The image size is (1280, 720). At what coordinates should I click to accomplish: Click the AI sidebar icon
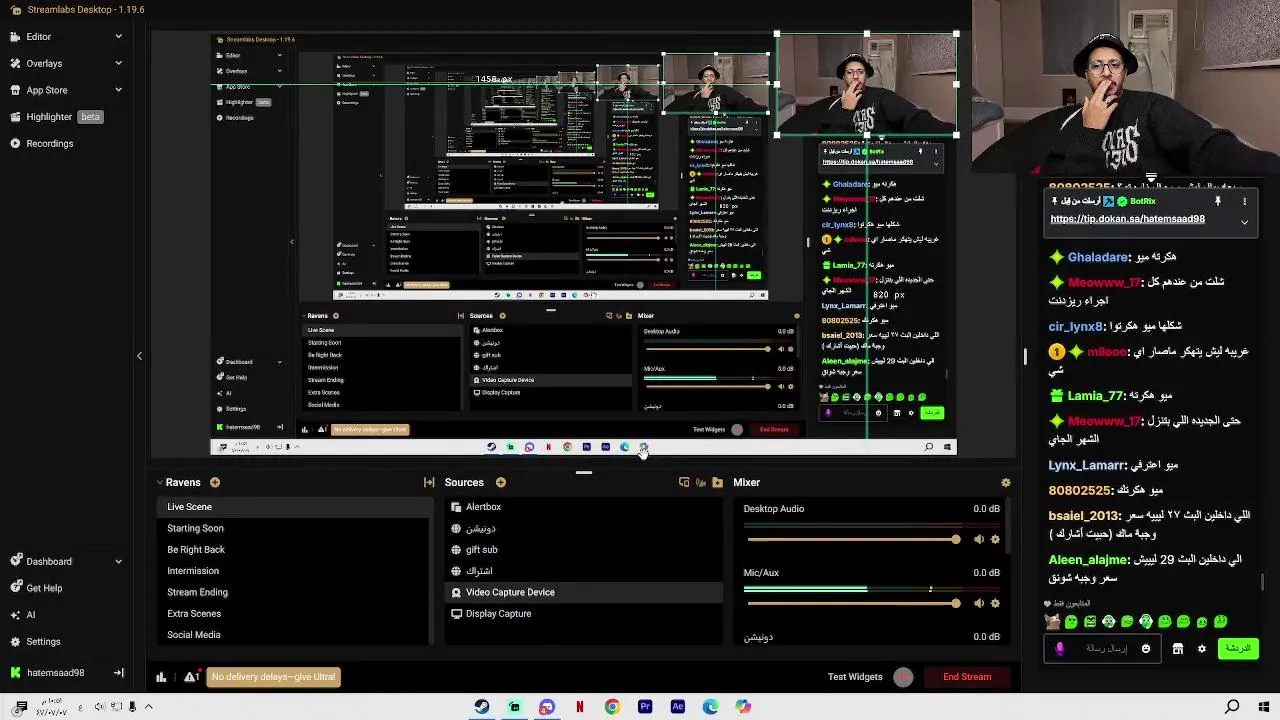pos(15,615)
